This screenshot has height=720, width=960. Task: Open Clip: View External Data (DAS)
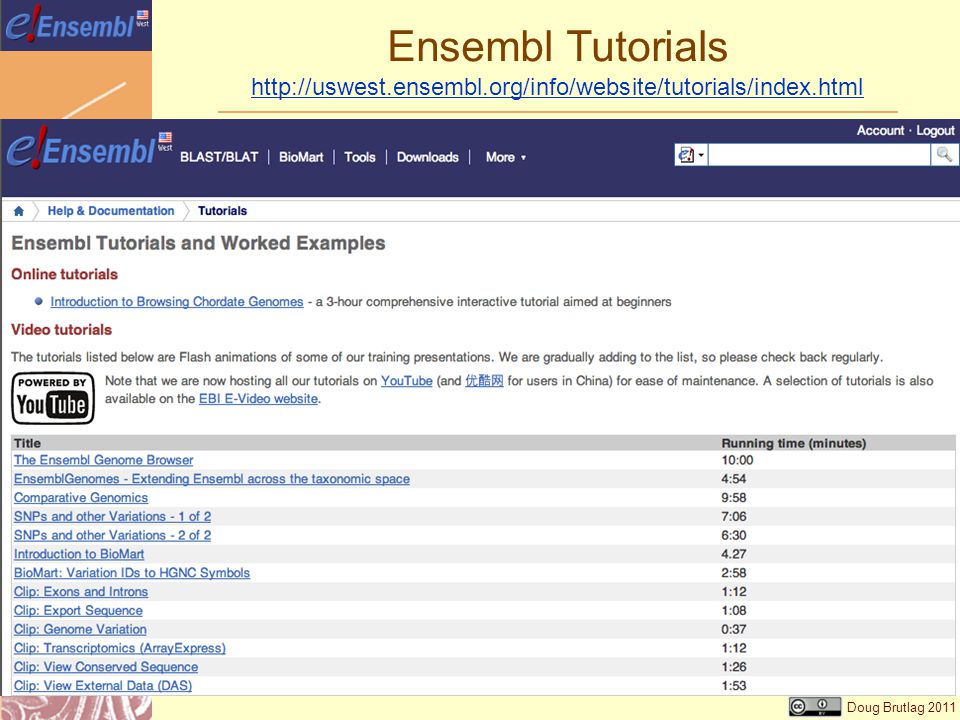coord(103,686)
